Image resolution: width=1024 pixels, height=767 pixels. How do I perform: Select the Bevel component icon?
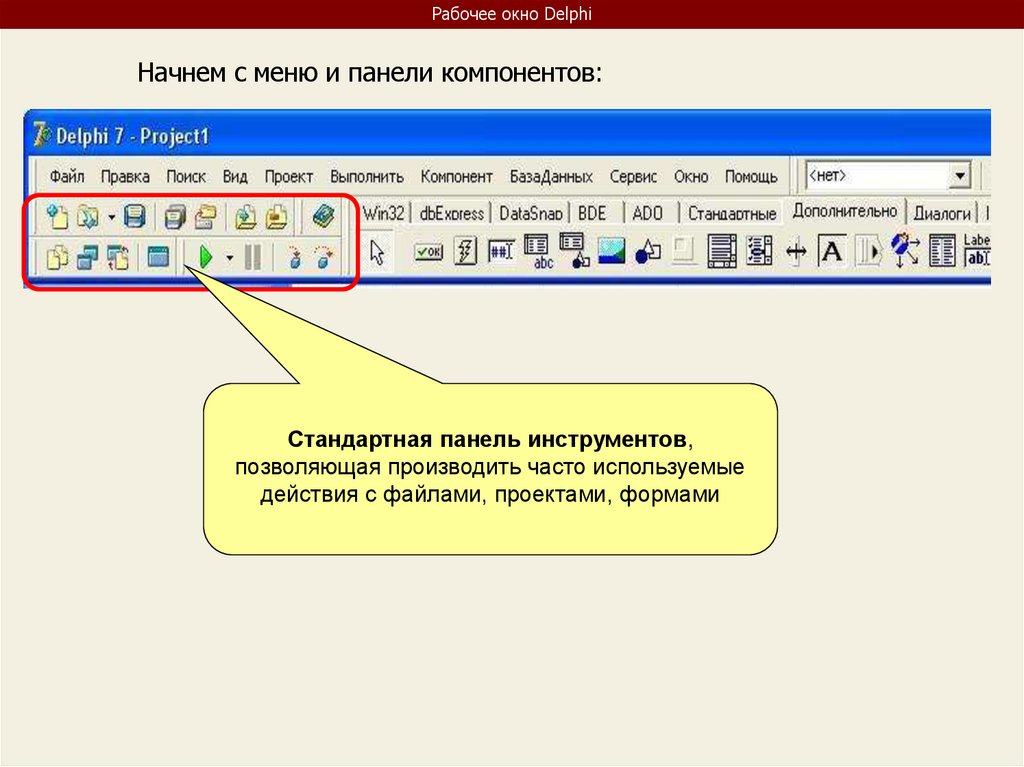684,251
